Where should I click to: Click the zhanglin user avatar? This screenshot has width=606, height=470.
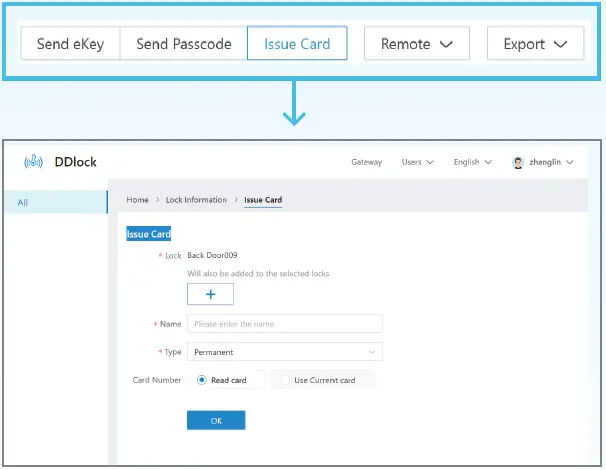(517, 162)
